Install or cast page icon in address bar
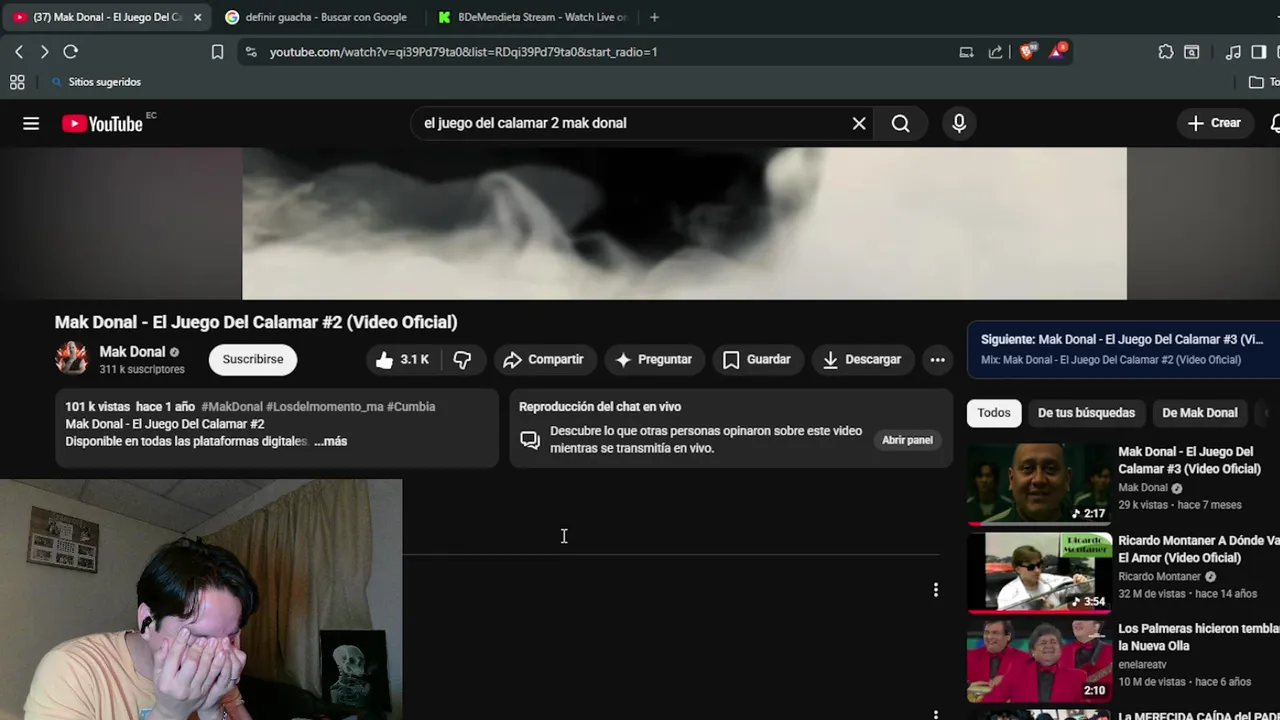This screenshot has width=1280, height=720. (966, 52)
